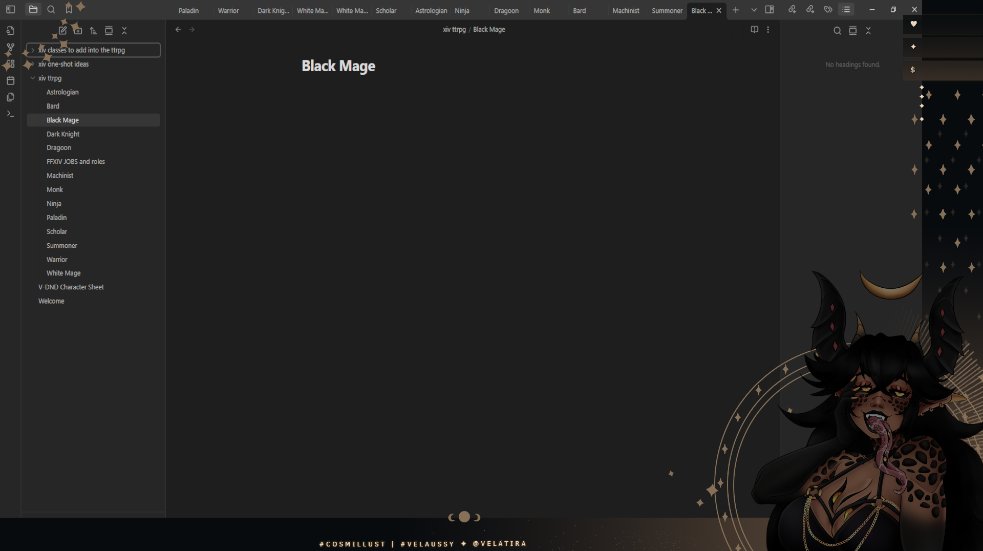This screenshot has height=551, width=983.
Task: Toggle the left sidebar panel icon
Action: point(10,9)
